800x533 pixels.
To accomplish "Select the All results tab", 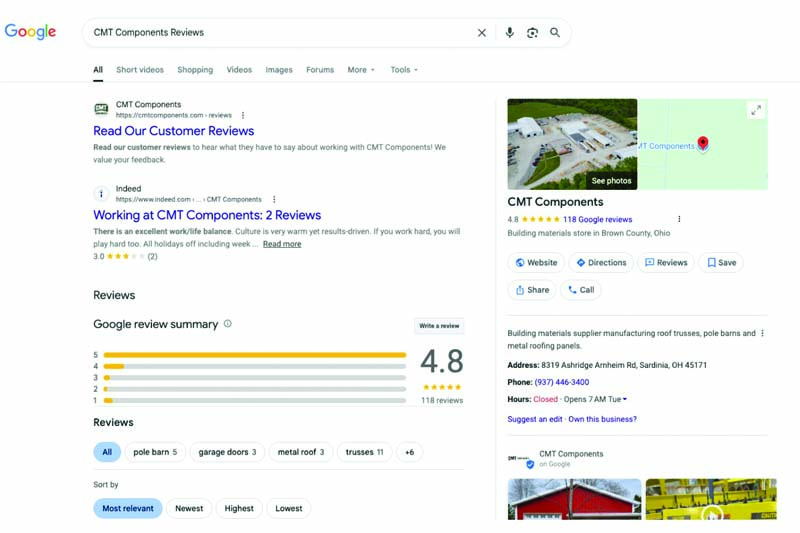I will (x=98, y=70).
